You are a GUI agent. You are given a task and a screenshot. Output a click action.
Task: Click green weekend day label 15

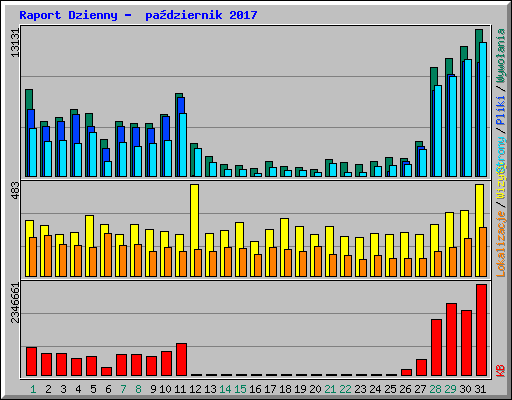(x=240, y=389)
